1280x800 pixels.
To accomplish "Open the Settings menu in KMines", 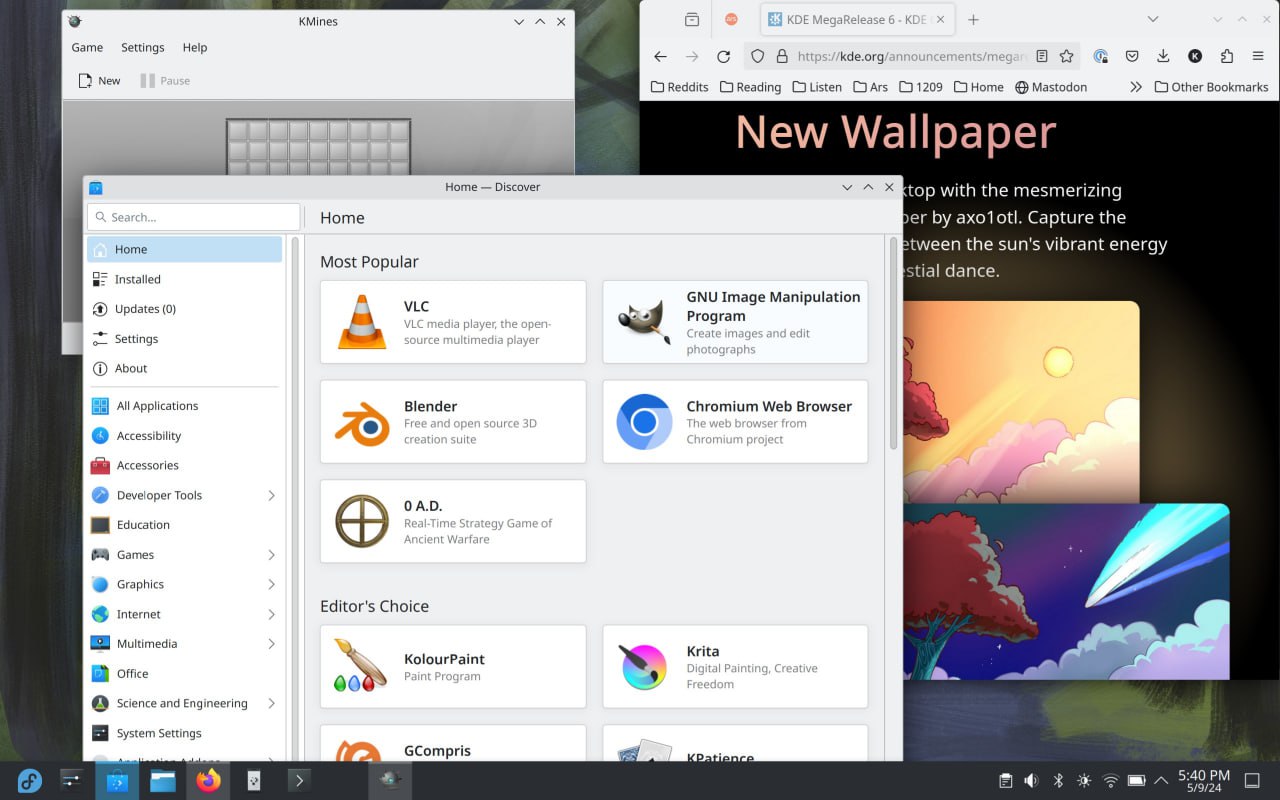I will (x=142, y=47).
